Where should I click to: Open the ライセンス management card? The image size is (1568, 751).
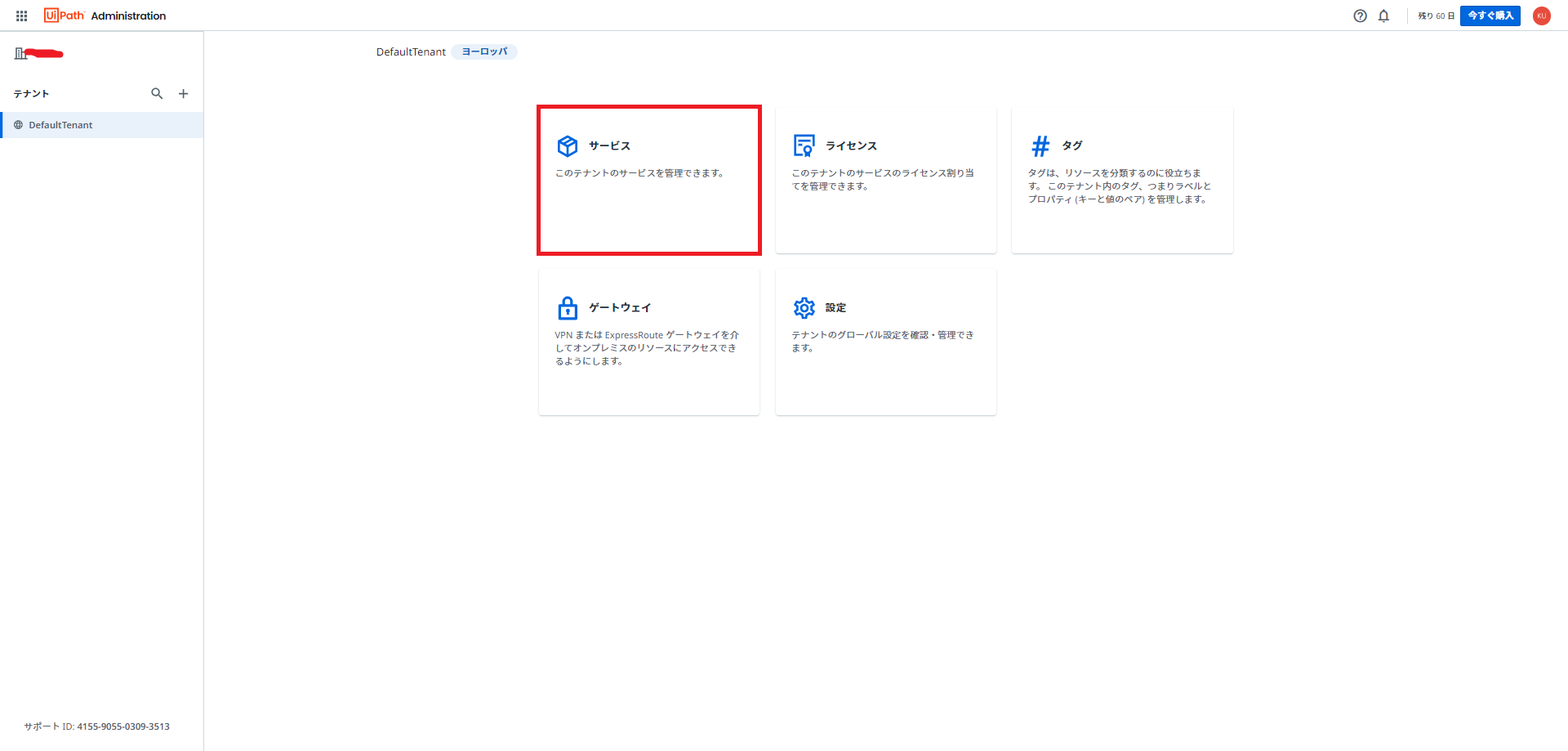[885, 180]
